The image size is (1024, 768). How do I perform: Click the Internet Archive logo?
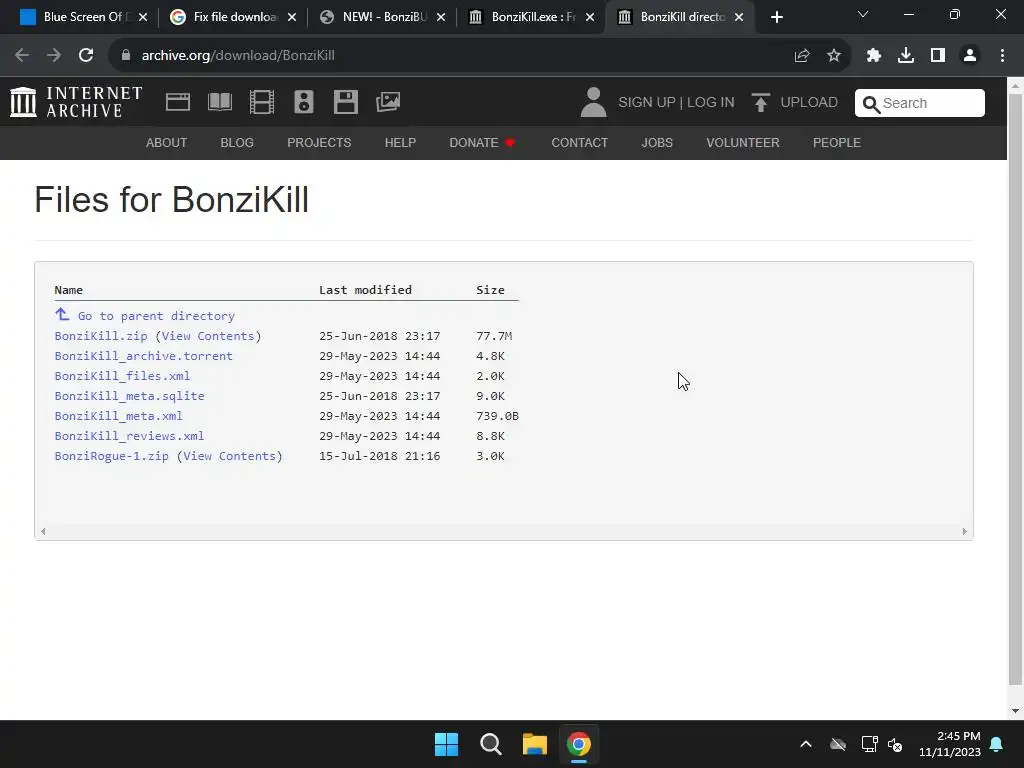(x=76, y=102)
